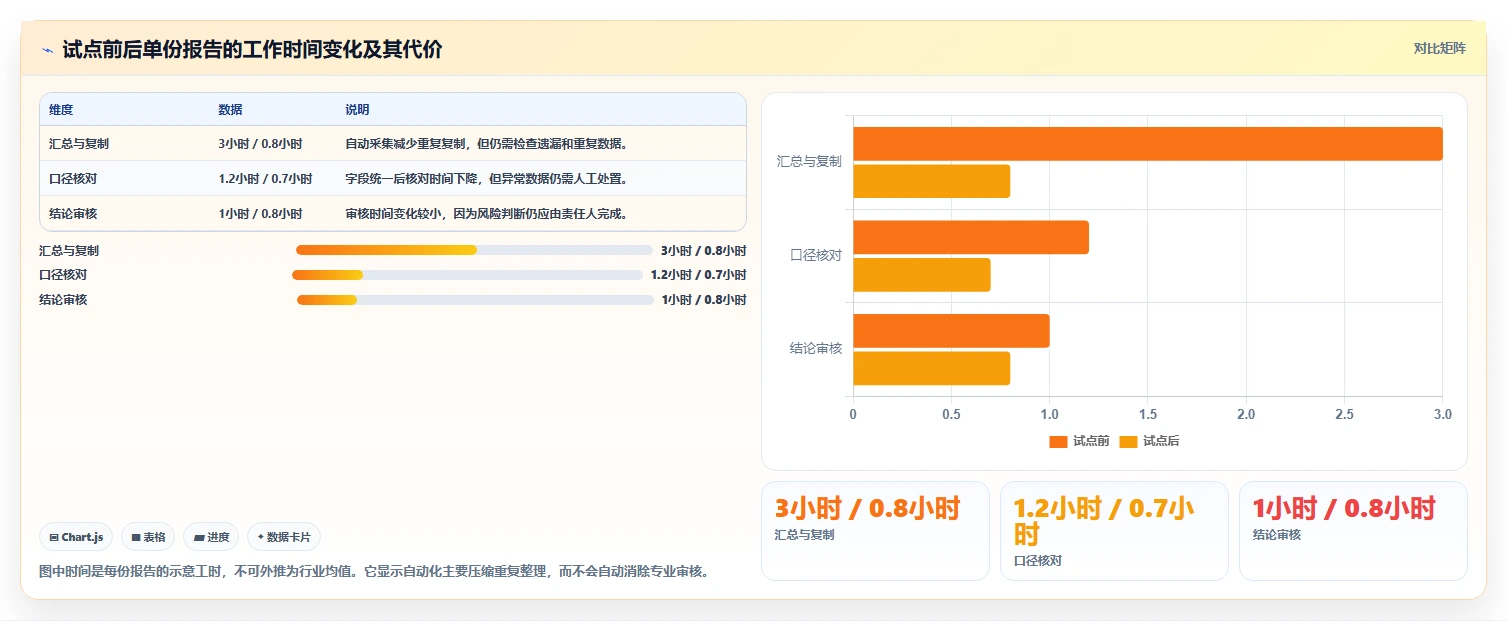Click 试点后 bar for 汇总与复制
The width and height of the screenshot is (1507, 621).
pyautogui.click(x=931, y=181)
